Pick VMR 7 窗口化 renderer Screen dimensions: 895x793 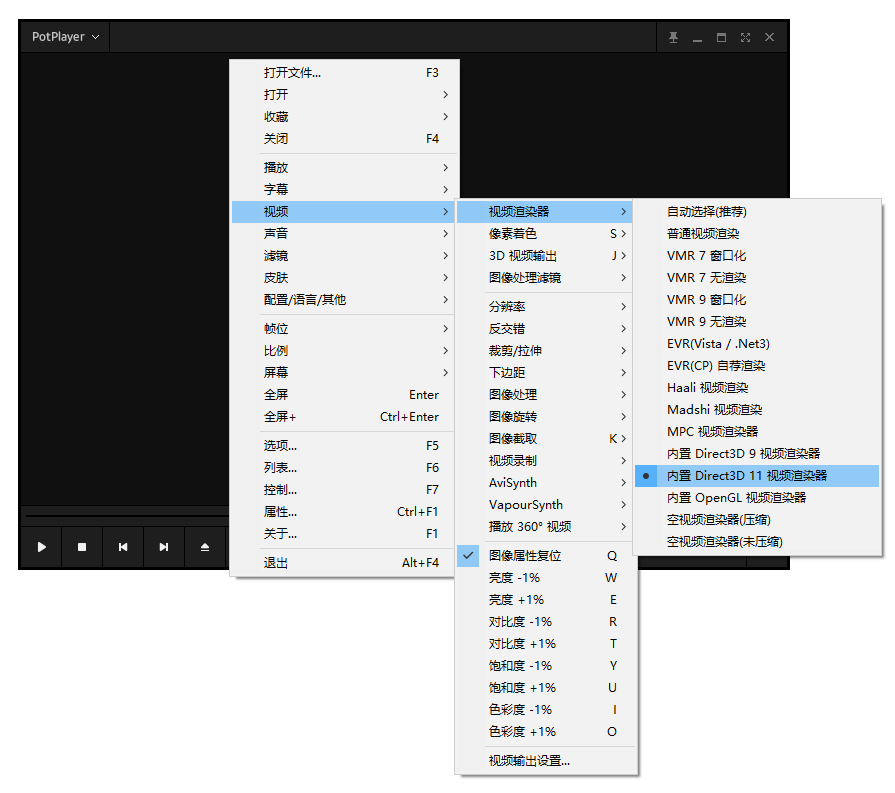point(757,256)
